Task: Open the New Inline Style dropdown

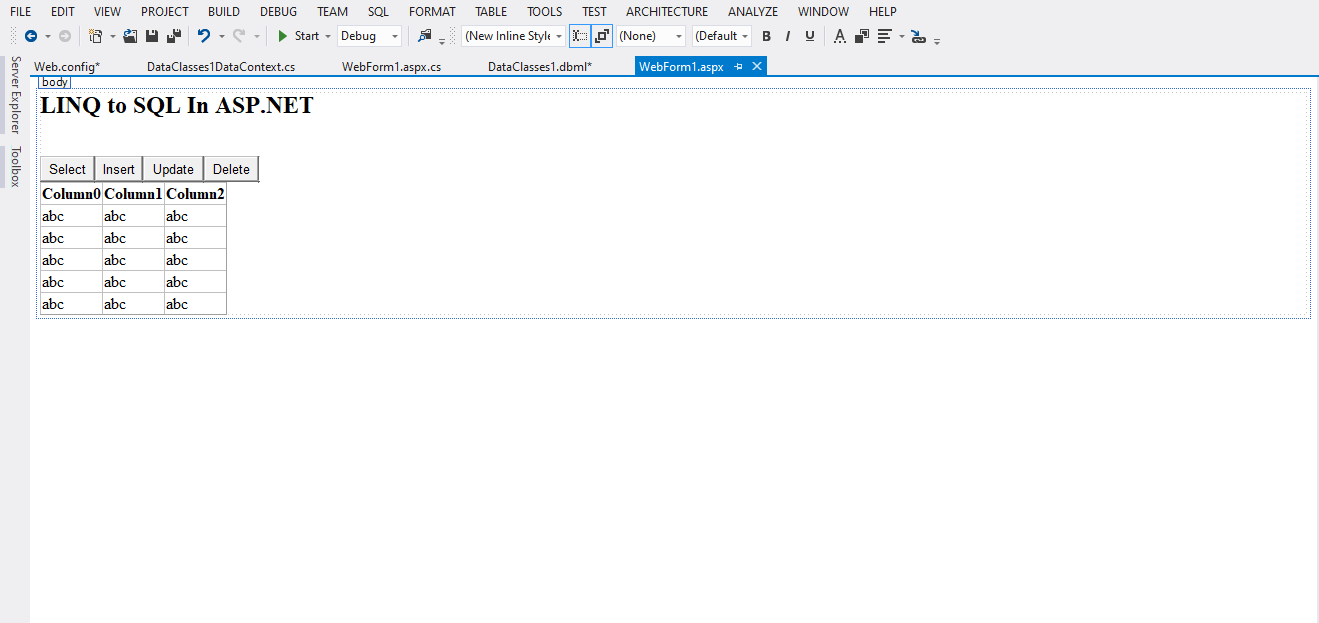Action: click(514, 36)
